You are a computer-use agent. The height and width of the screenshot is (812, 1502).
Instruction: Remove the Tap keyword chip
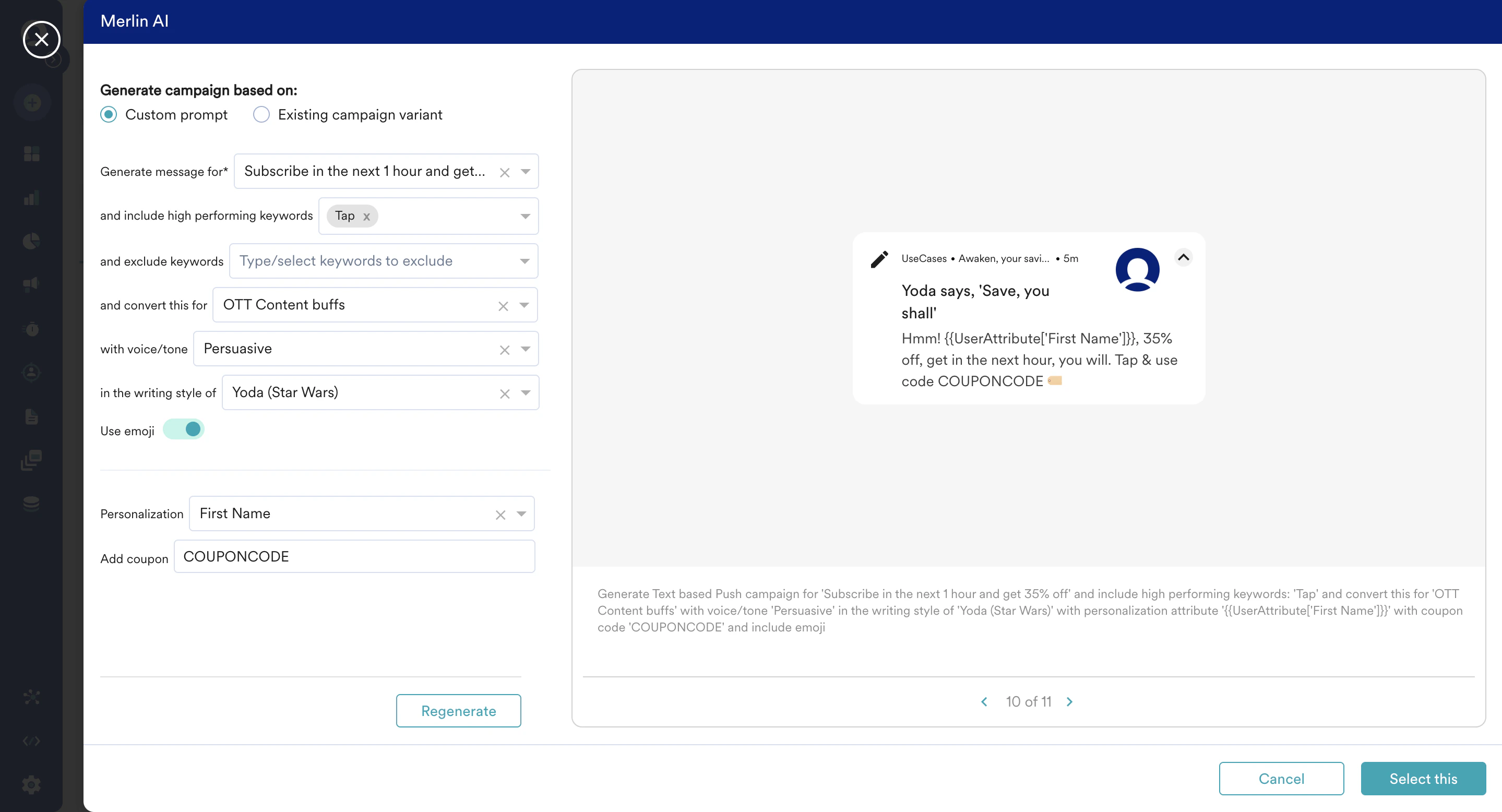[x=366, y=216]
